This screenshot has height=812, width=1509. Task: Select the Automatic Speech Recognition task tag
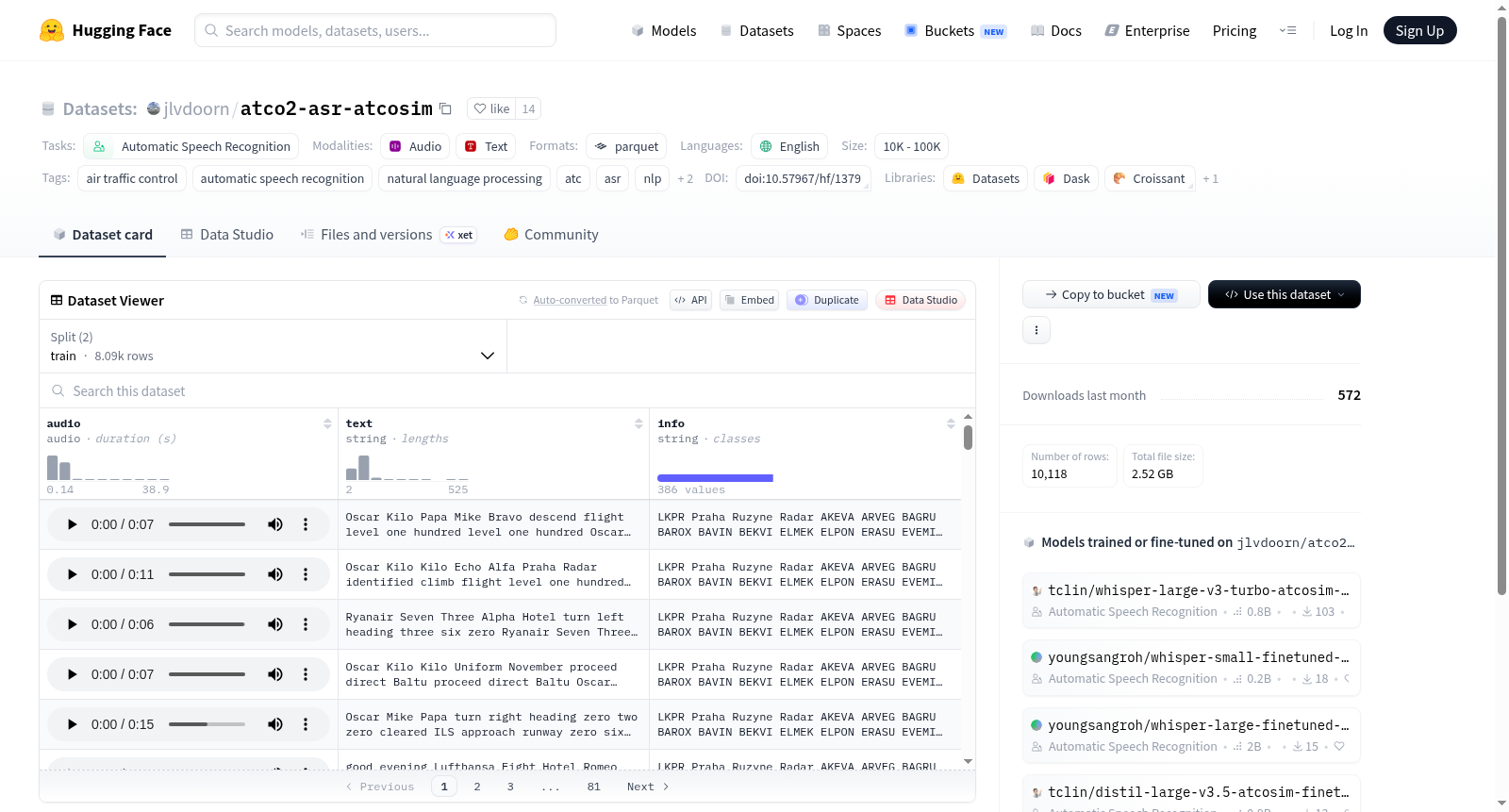191,146
